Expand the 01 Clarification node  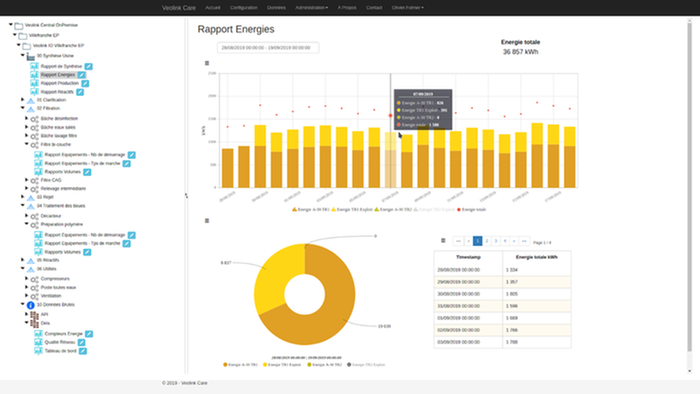pos(23,100)
